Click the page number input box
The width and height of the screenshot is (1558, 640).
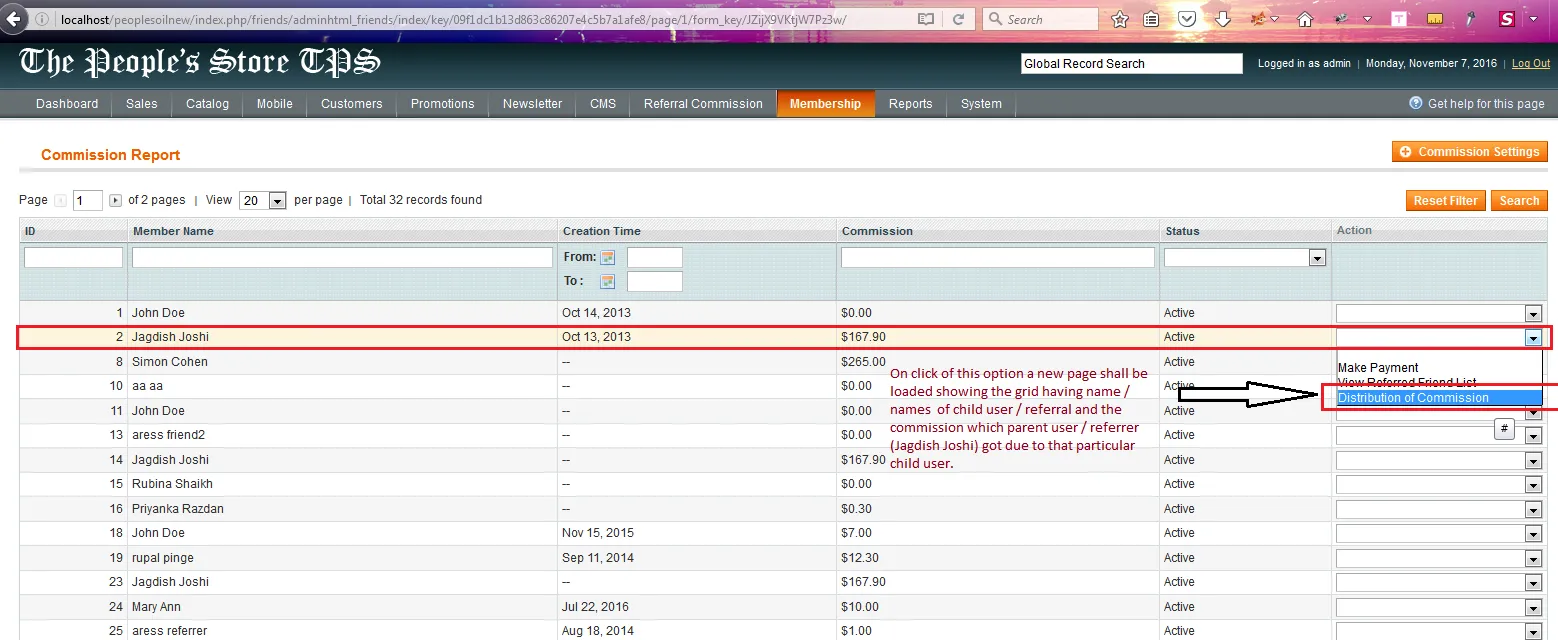click(x=88, y=201)
